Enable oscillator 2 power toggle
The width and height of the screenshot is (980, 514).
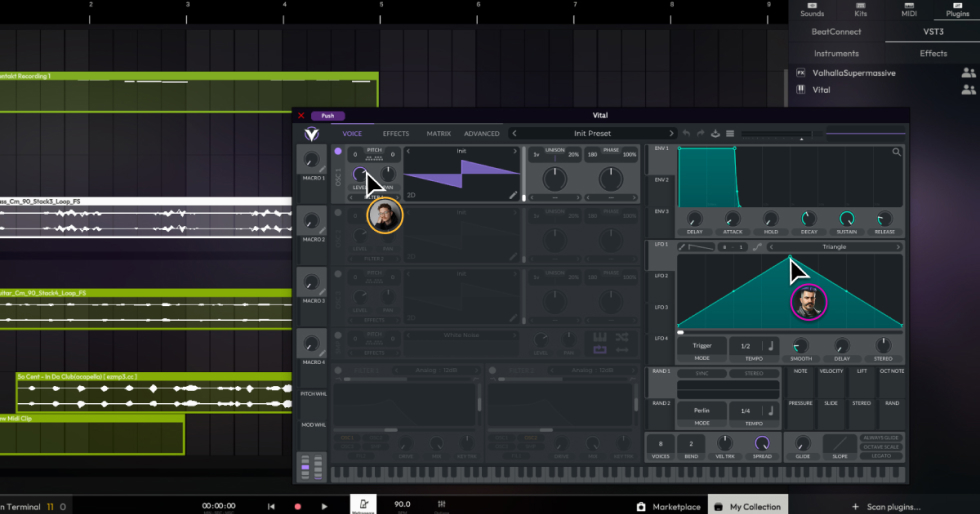[x=338, y=213]
